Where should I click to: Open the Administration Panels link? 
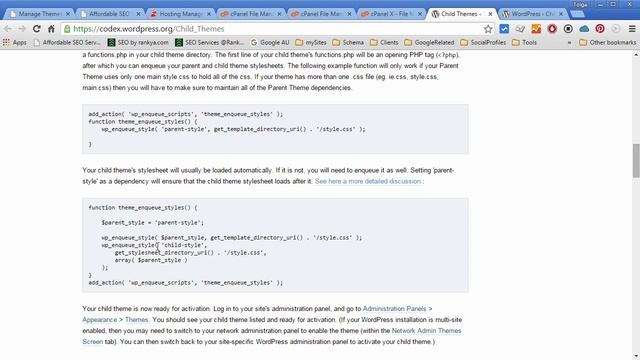(x=394, y=309)
